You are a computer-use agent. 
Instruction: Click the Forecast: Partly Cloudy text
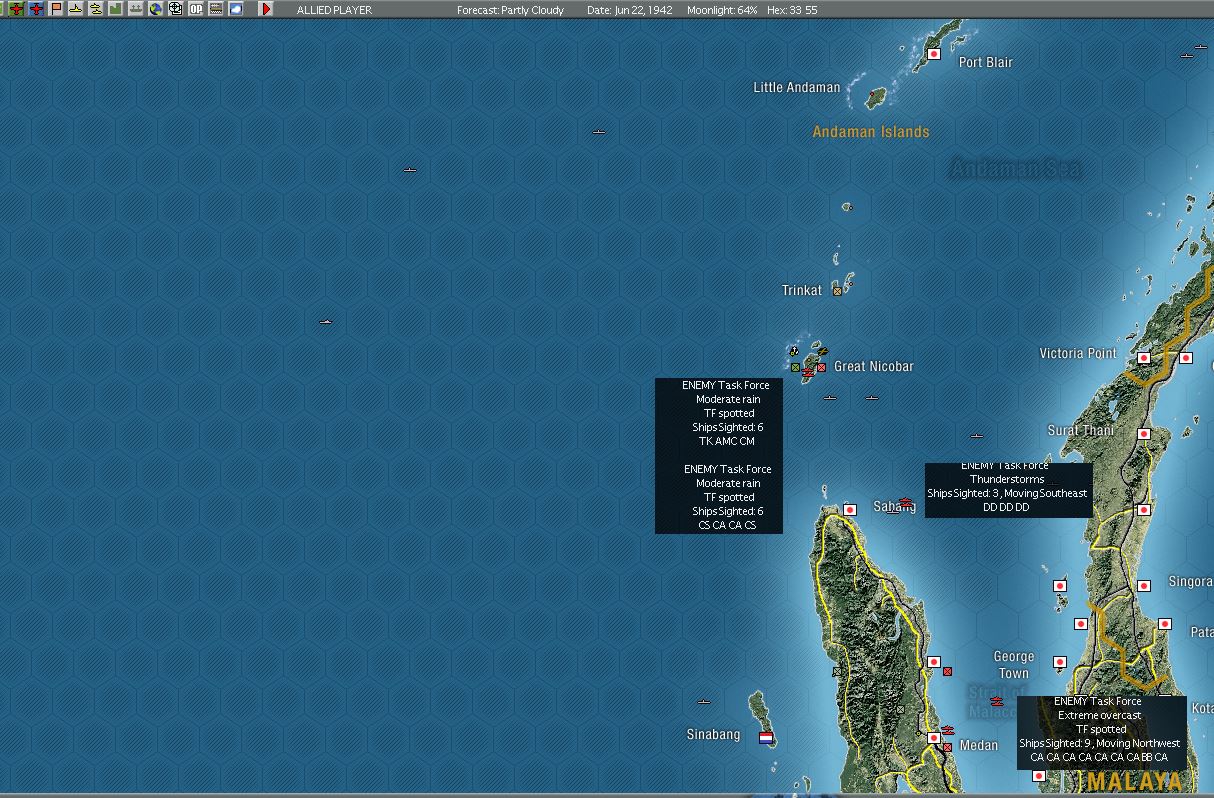tap(510, 10)
